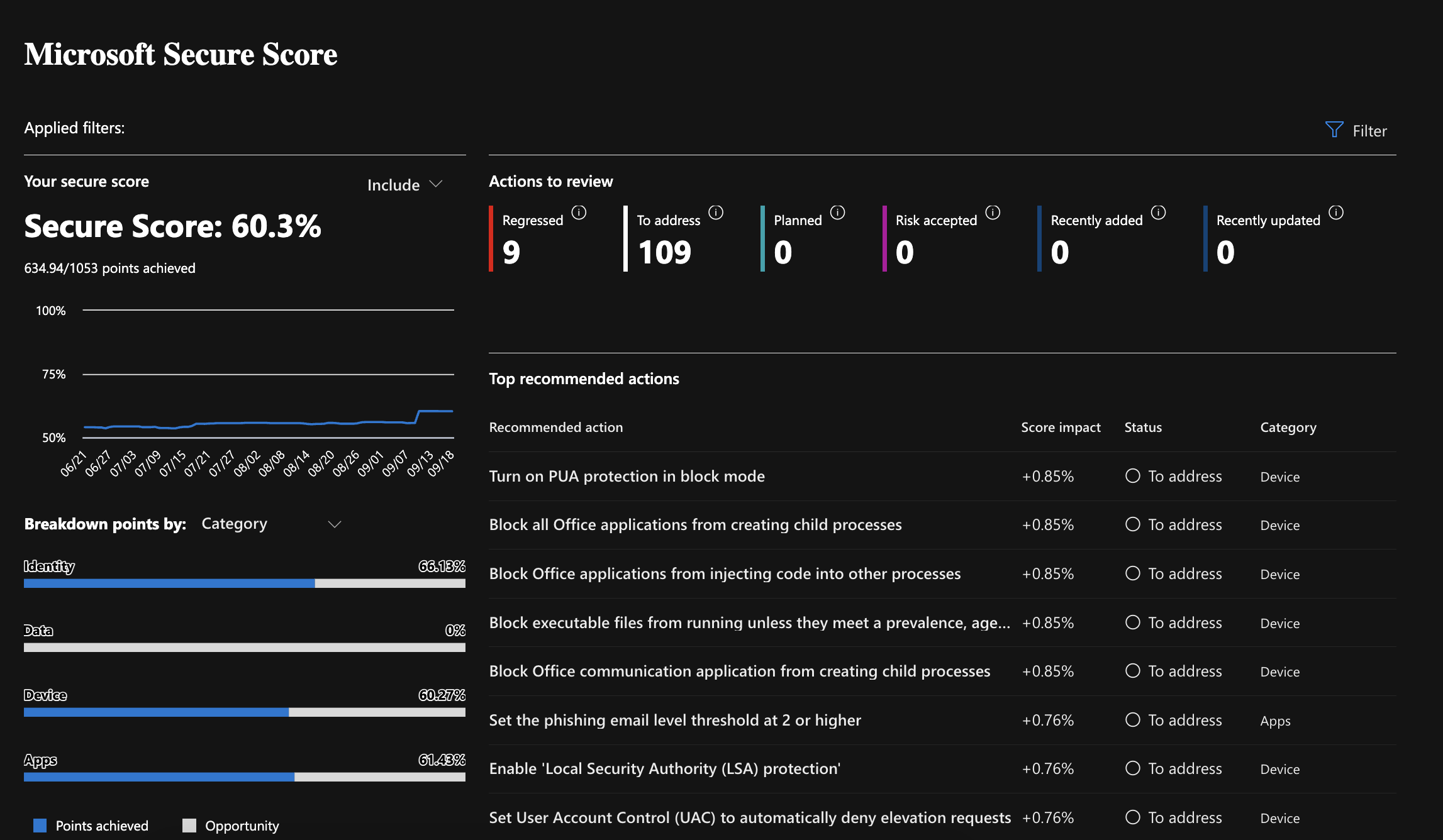Click the info icon next to Risk accepted
Screen dimensions: 1443x840
(993, 213)
